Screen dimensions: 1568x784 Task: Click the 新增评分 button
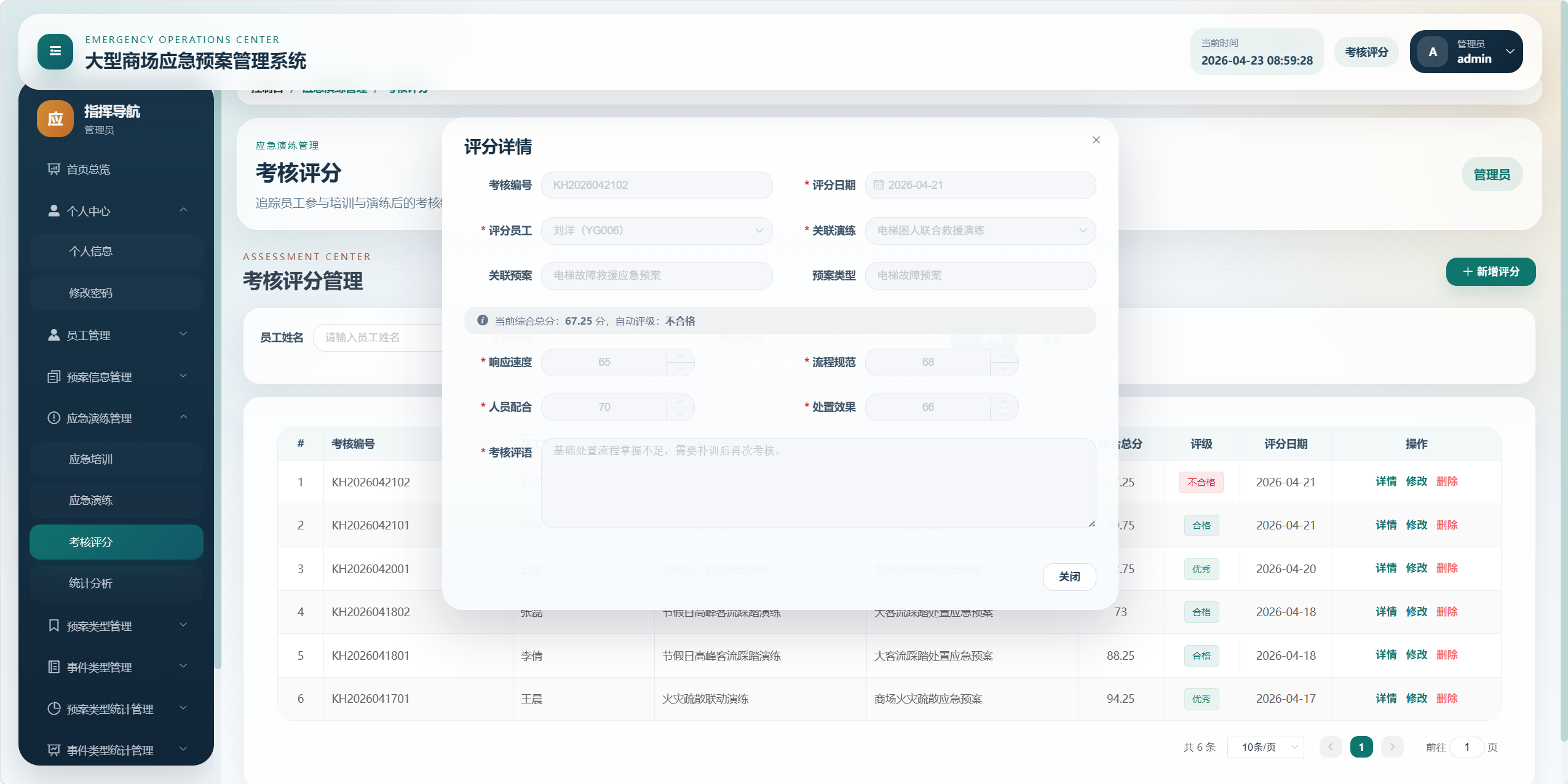pos(1490,272)
